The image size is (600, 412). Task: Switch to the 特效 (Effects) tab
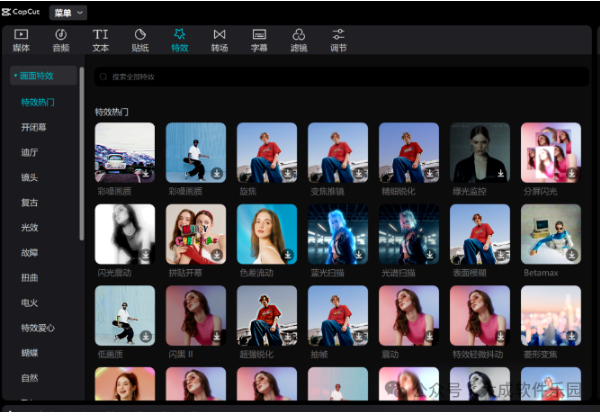(x=179, y=35)
